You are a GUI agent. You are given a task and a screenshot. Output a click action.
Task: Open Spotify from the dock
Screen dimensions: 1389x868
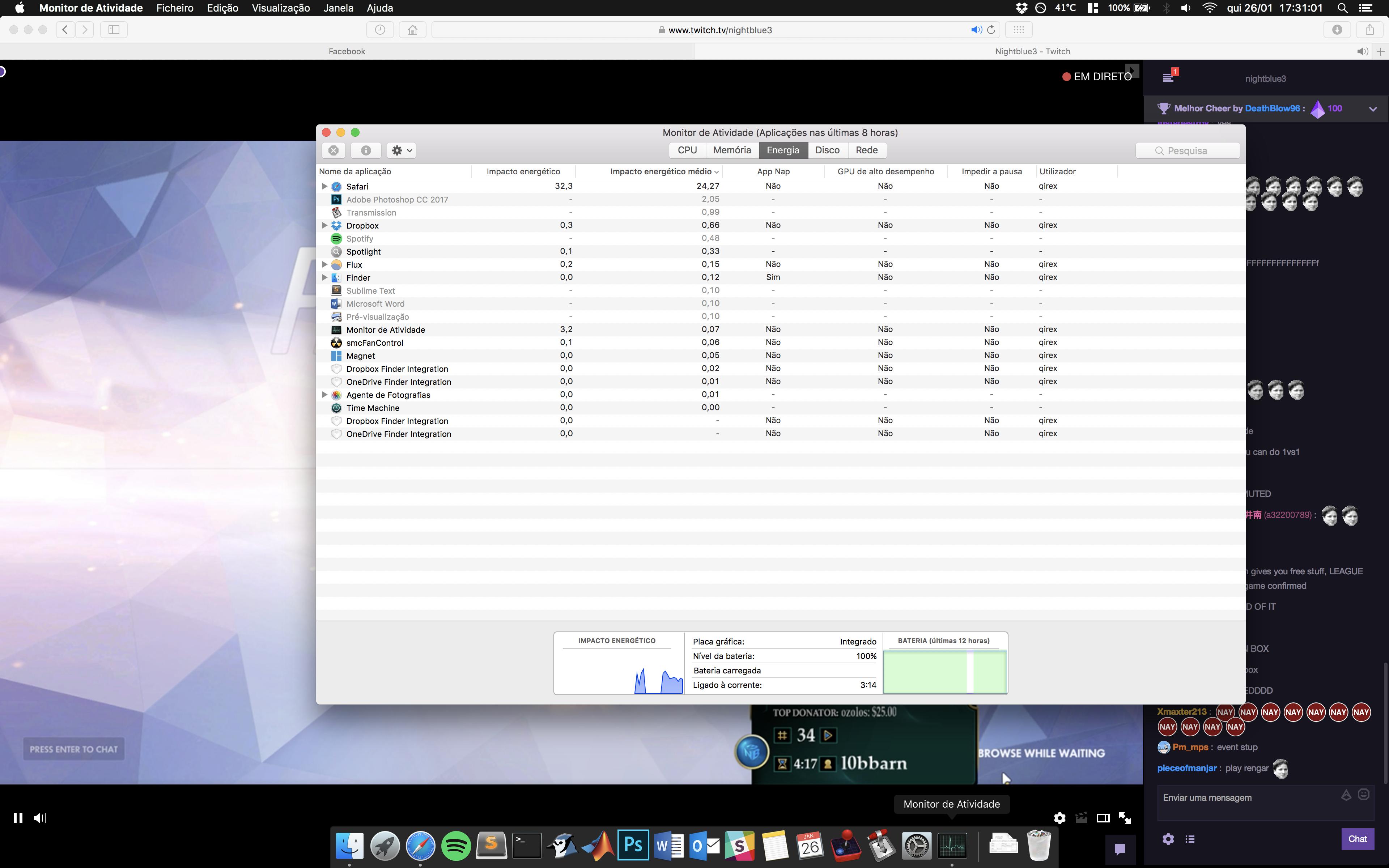[x=456, y=845]
